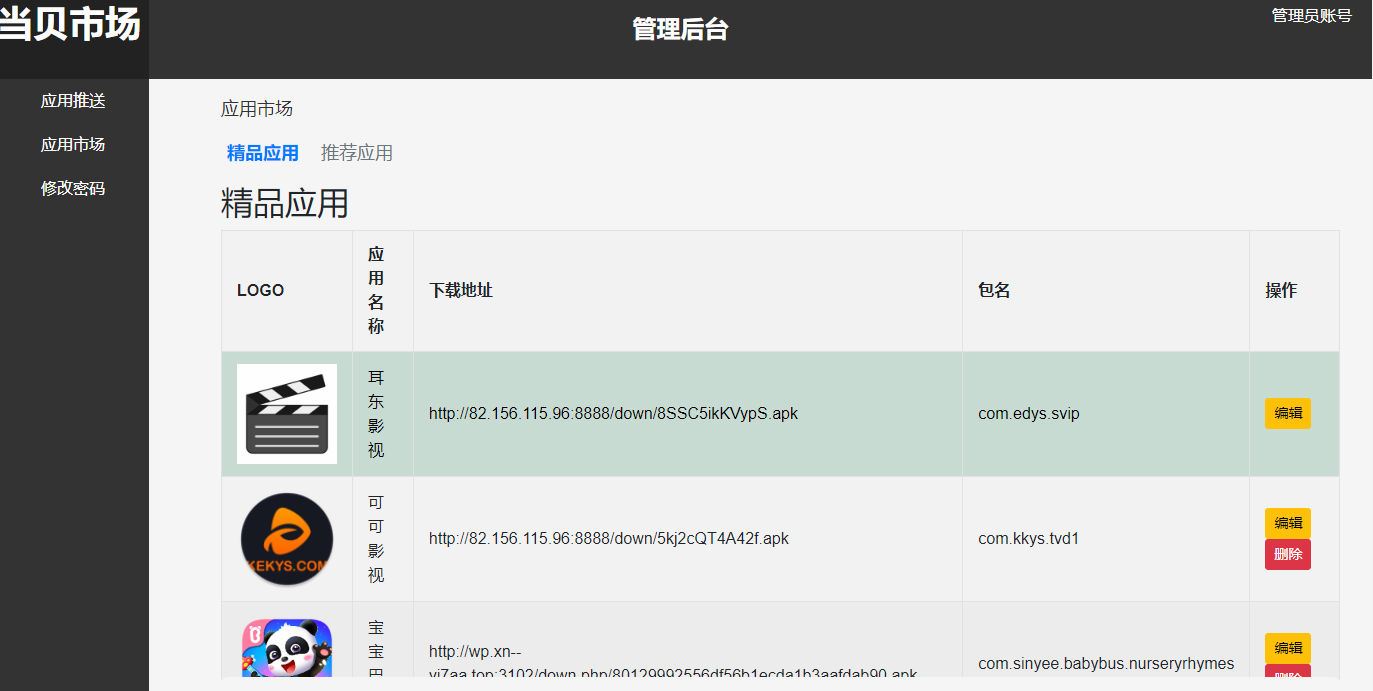This screenshot has height=691, width=1373.
Task: Click the 管理后台 header title
Action: [679, 29]
